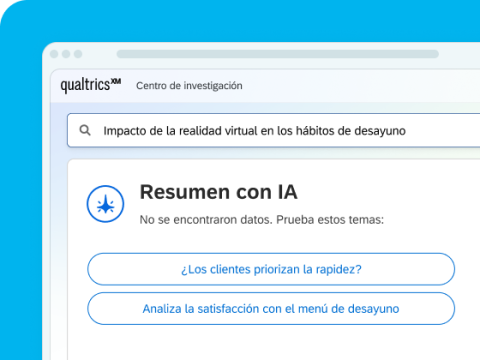
Task: Click 'No se encontraron datos. Prueba estos temas:' text
Action: [x=262, y=220]
